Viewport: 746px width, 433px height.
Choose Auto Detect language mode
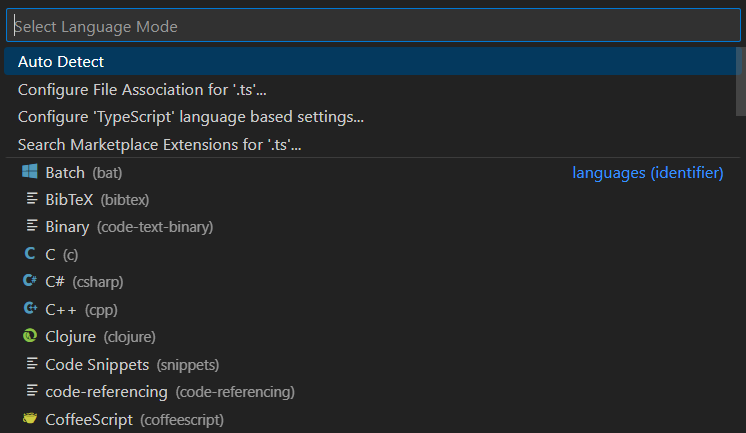click(61, 62)
